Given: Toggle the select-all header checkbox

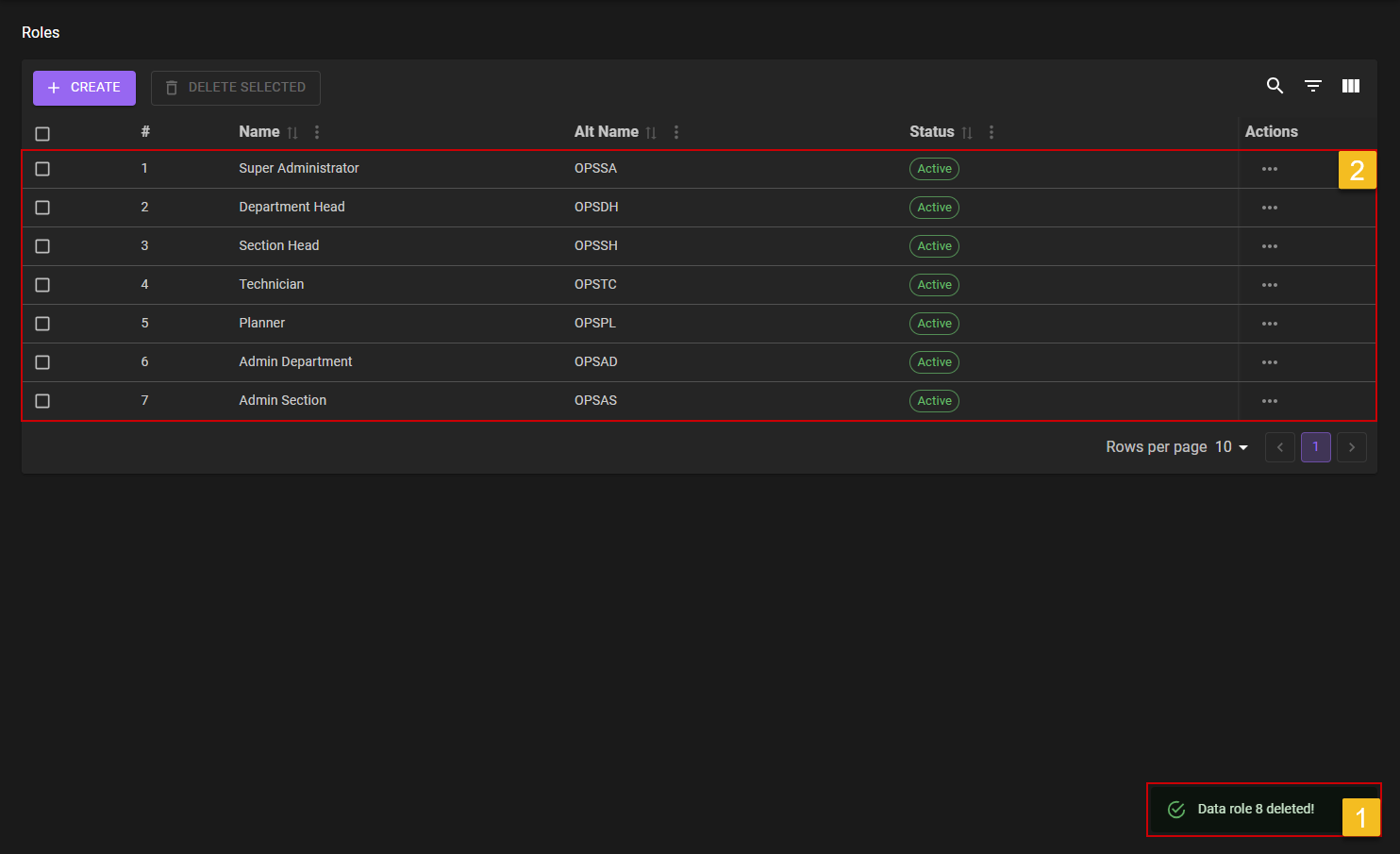Looking at the screenshot, I should point(42,134).
